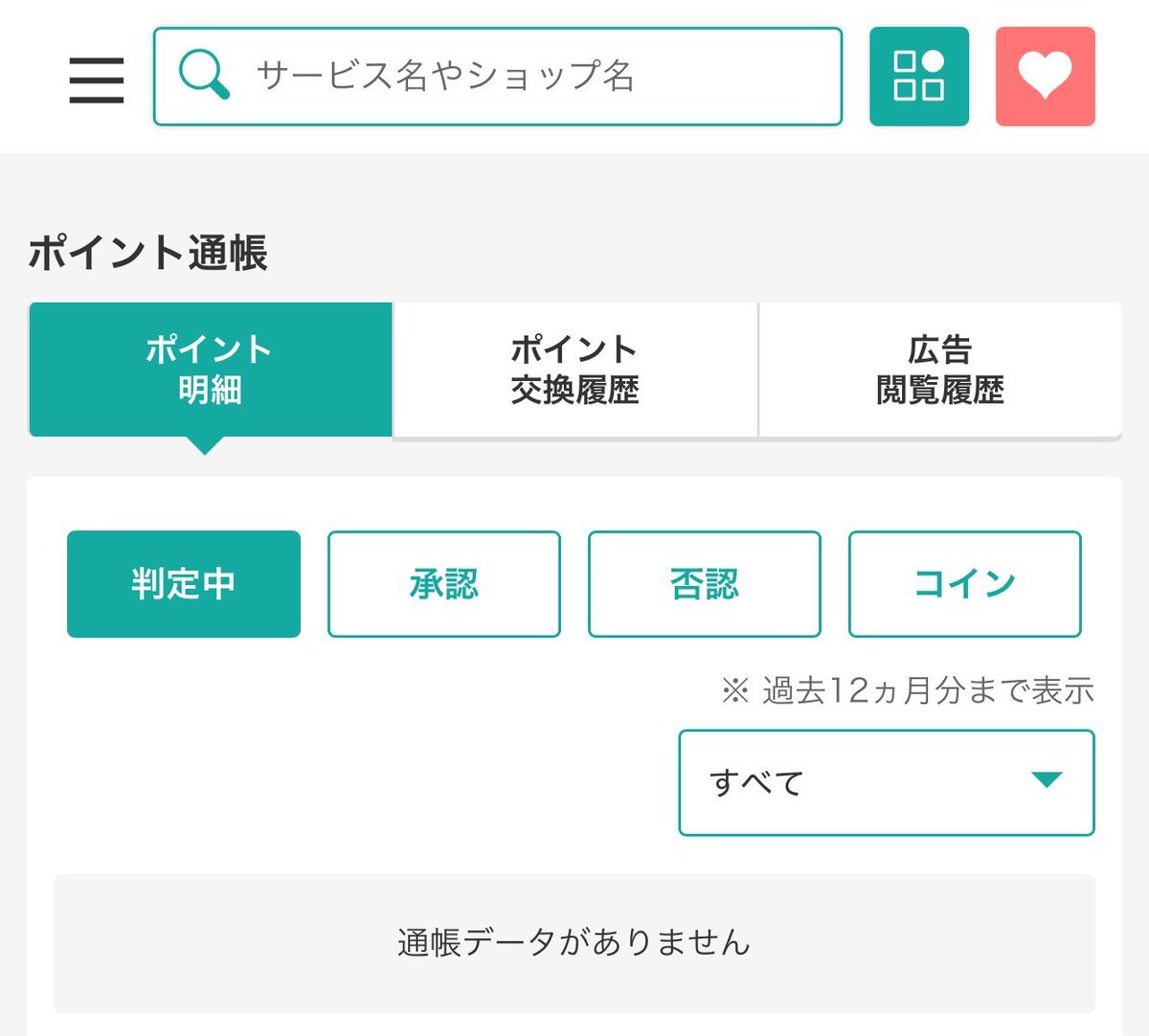Click the dropdown arrow beside すべて
This screenshot has width=1149, height=1036.
pyautogui.click(x=1048, y=779)
